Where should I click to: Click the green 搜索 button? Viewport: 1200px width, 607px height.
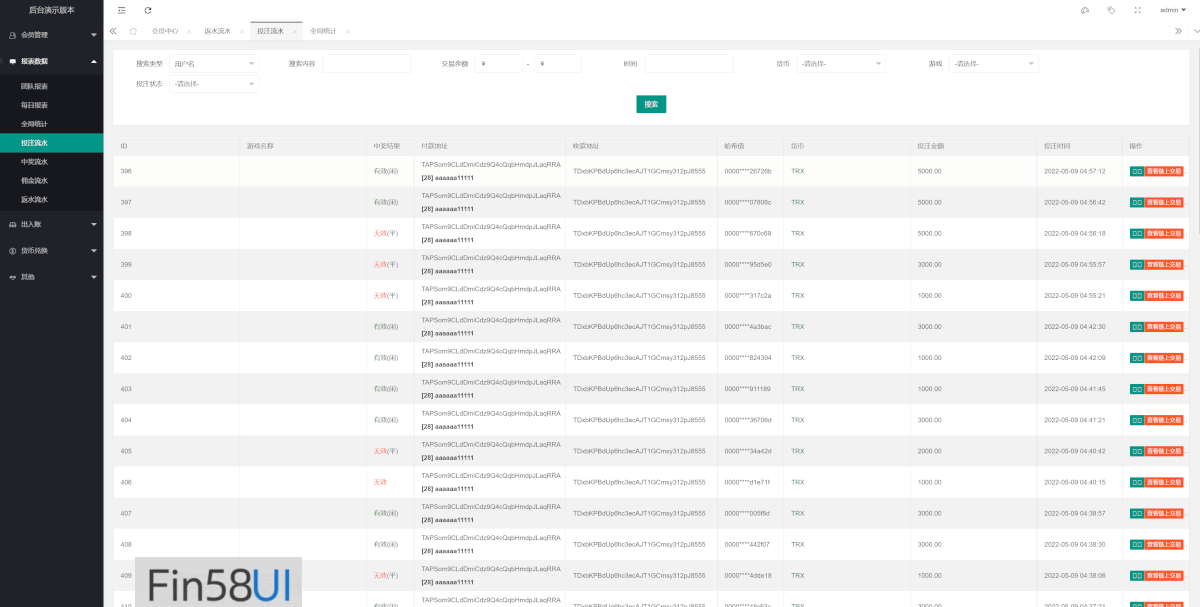coord(651,104)
